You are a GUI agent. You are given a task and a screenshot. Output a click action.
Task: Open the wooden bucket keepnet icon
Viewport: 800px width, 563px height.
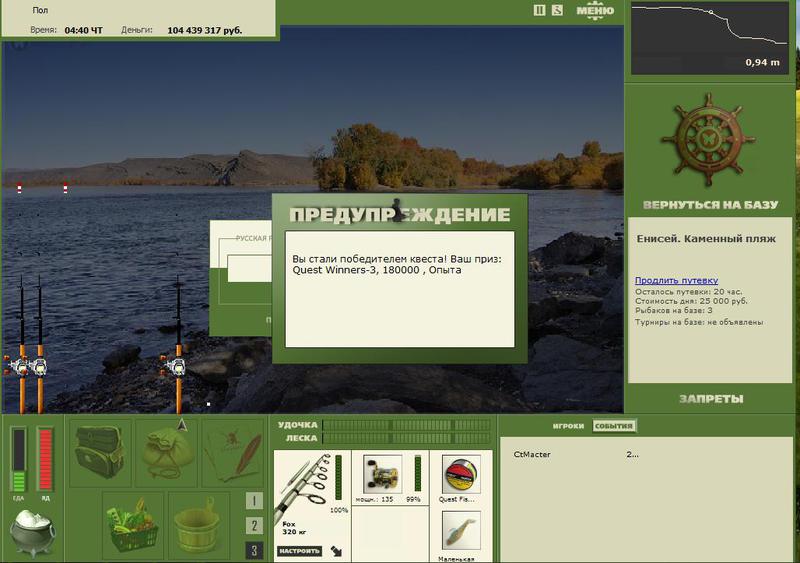coord(199,525)
